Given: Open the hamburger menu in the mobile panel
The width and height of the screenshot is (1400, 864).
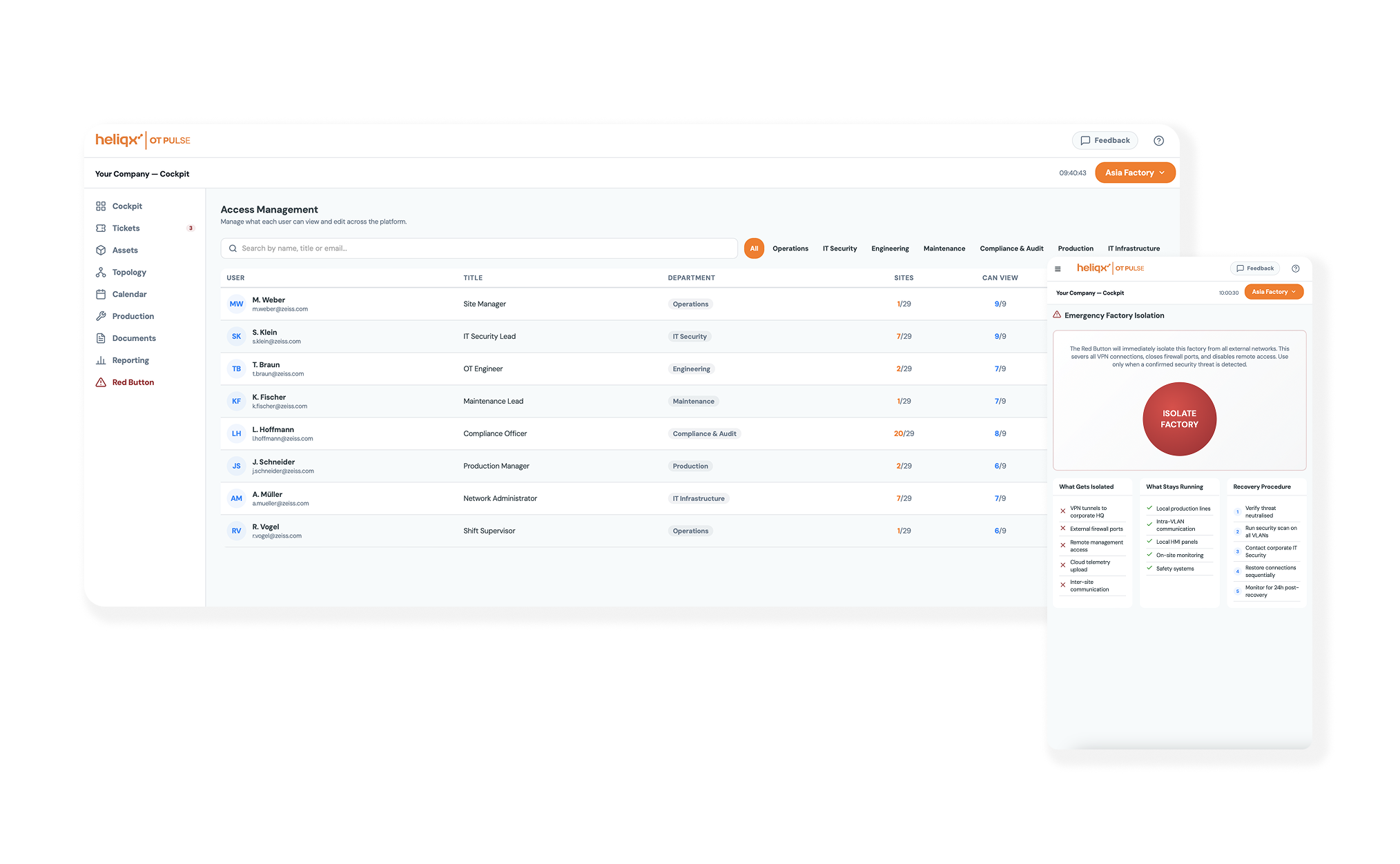Looking at the screenshot, I should coord(1058,269).
